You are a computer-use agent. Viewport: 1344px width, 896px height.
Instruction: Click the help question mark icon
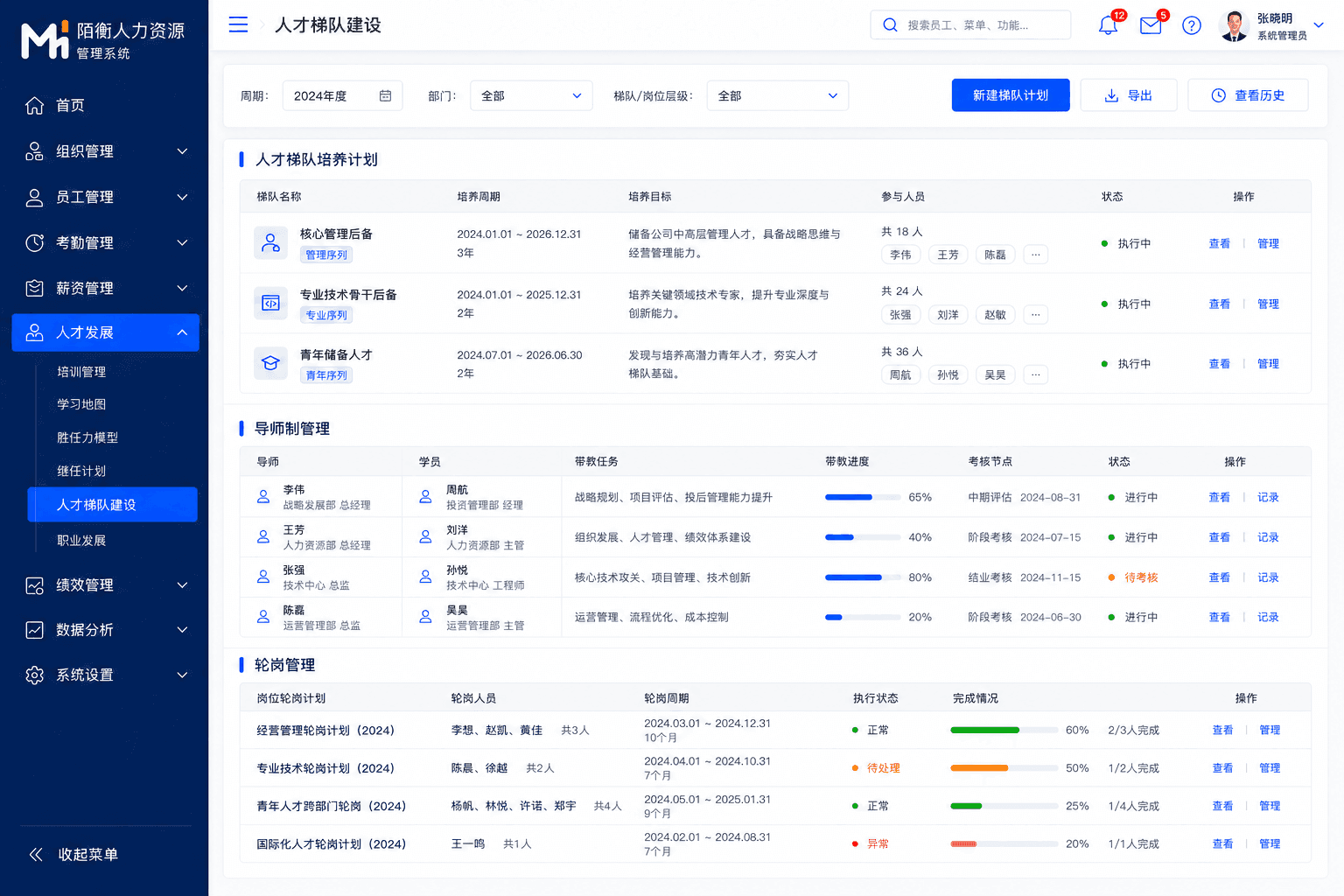pos(1192,25)
